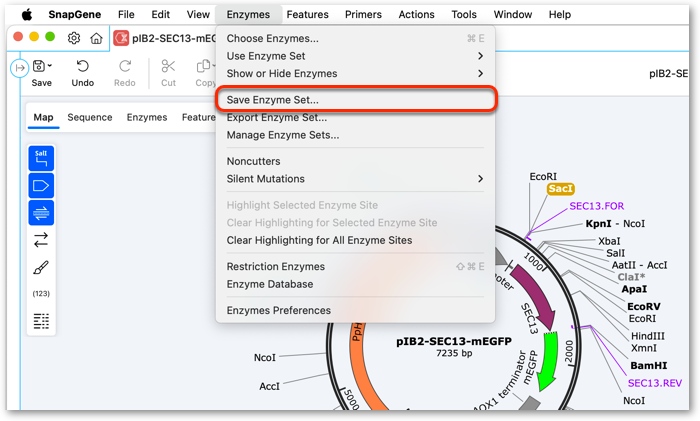Click the Redo toolbar button
This screenshot has width=700, height=421.
click(125, 73)
